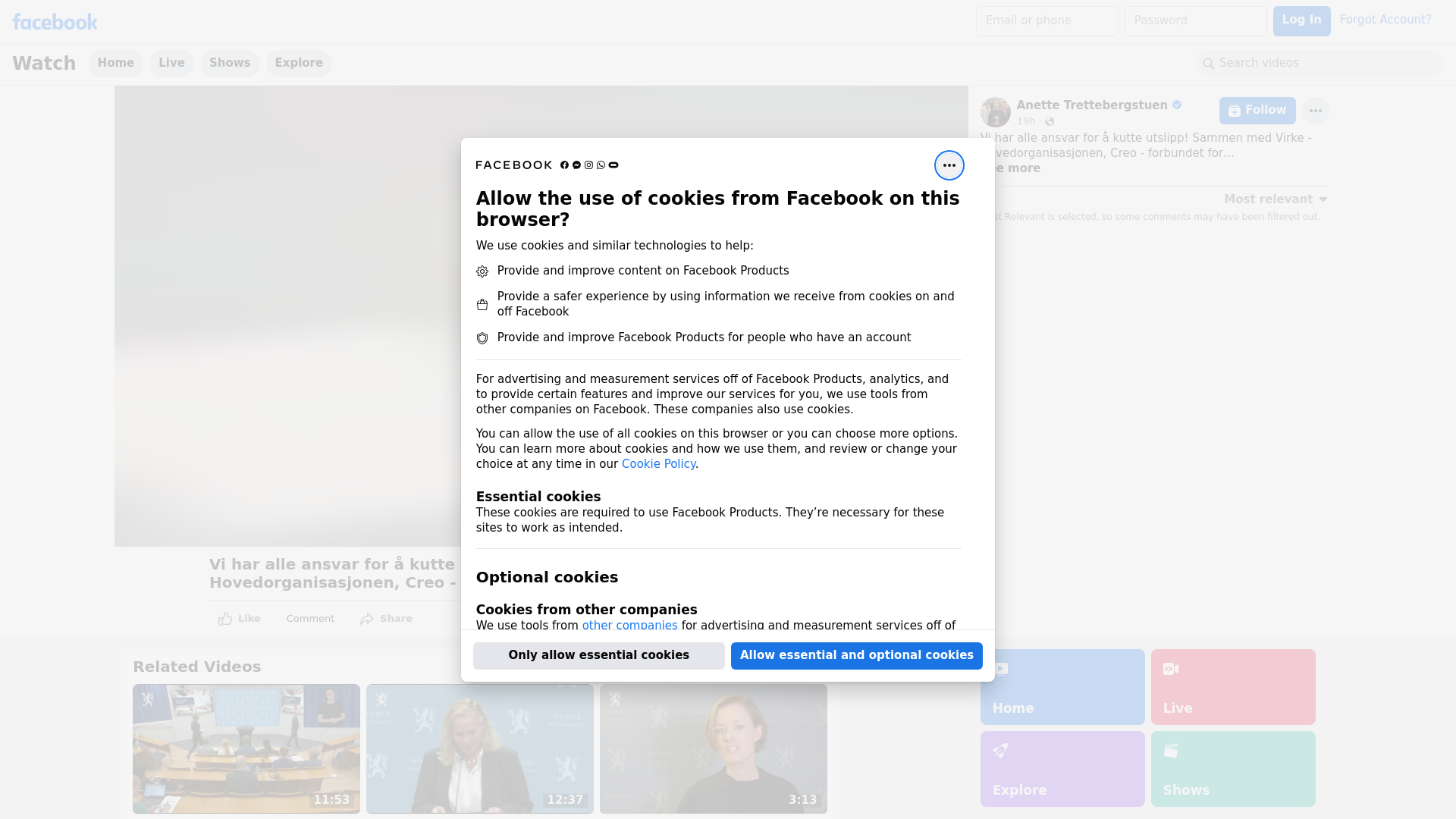Click the Messenger icon in dialog header
The height and width of the screenshot is (819, 1456).
576,165
